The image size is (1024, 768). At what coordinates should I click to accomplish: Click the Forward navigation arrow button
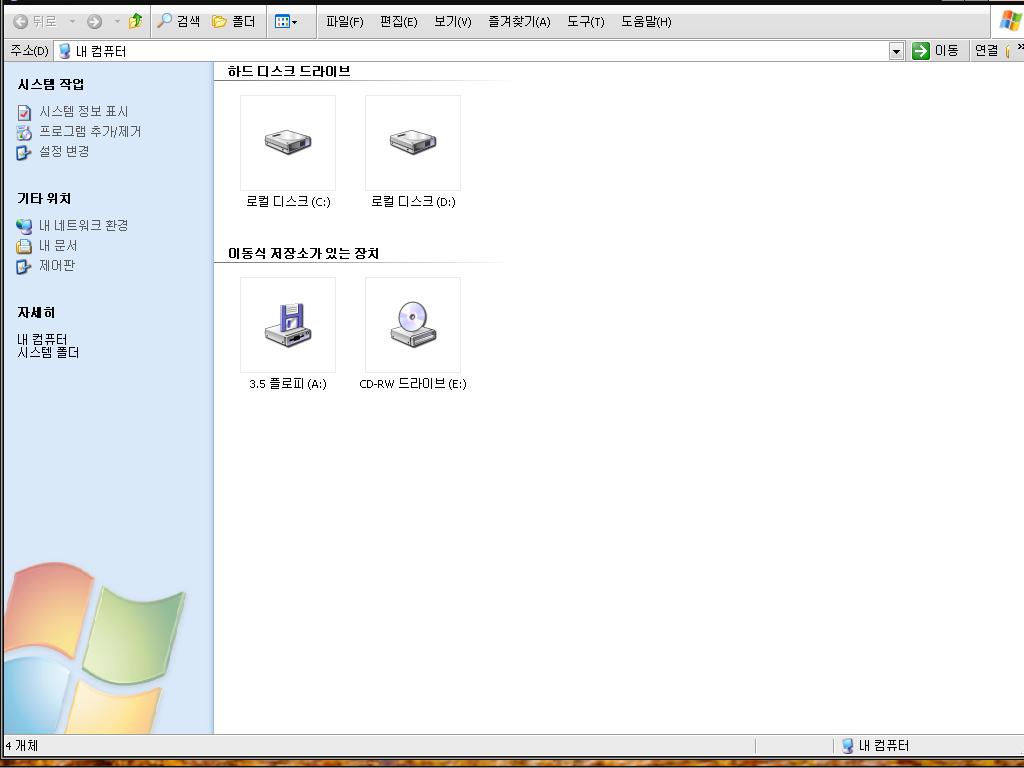click(x=94, y=21)
